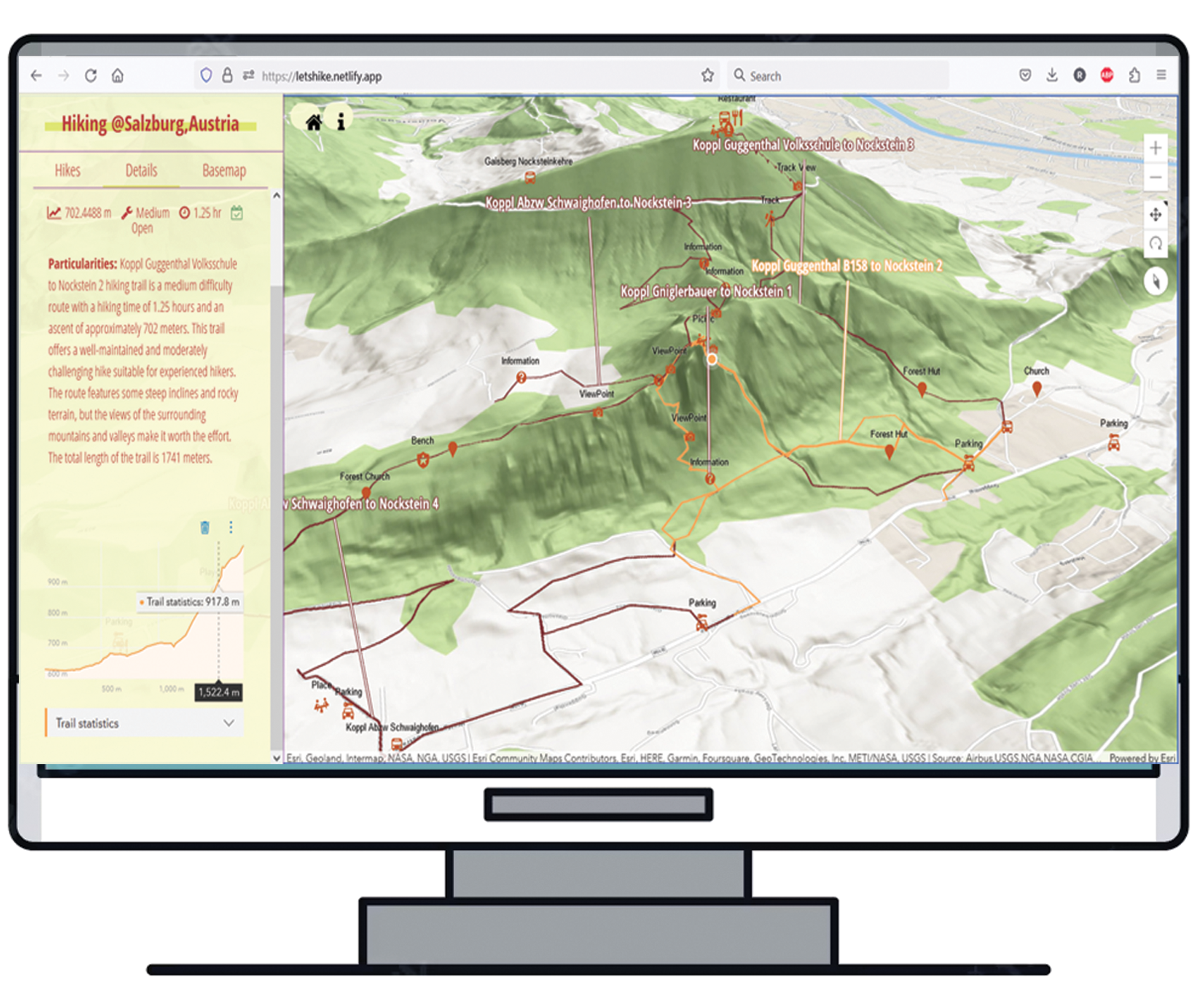
Task: Click the map home view button
Action: pyautogui.click(x=314, y=122)
